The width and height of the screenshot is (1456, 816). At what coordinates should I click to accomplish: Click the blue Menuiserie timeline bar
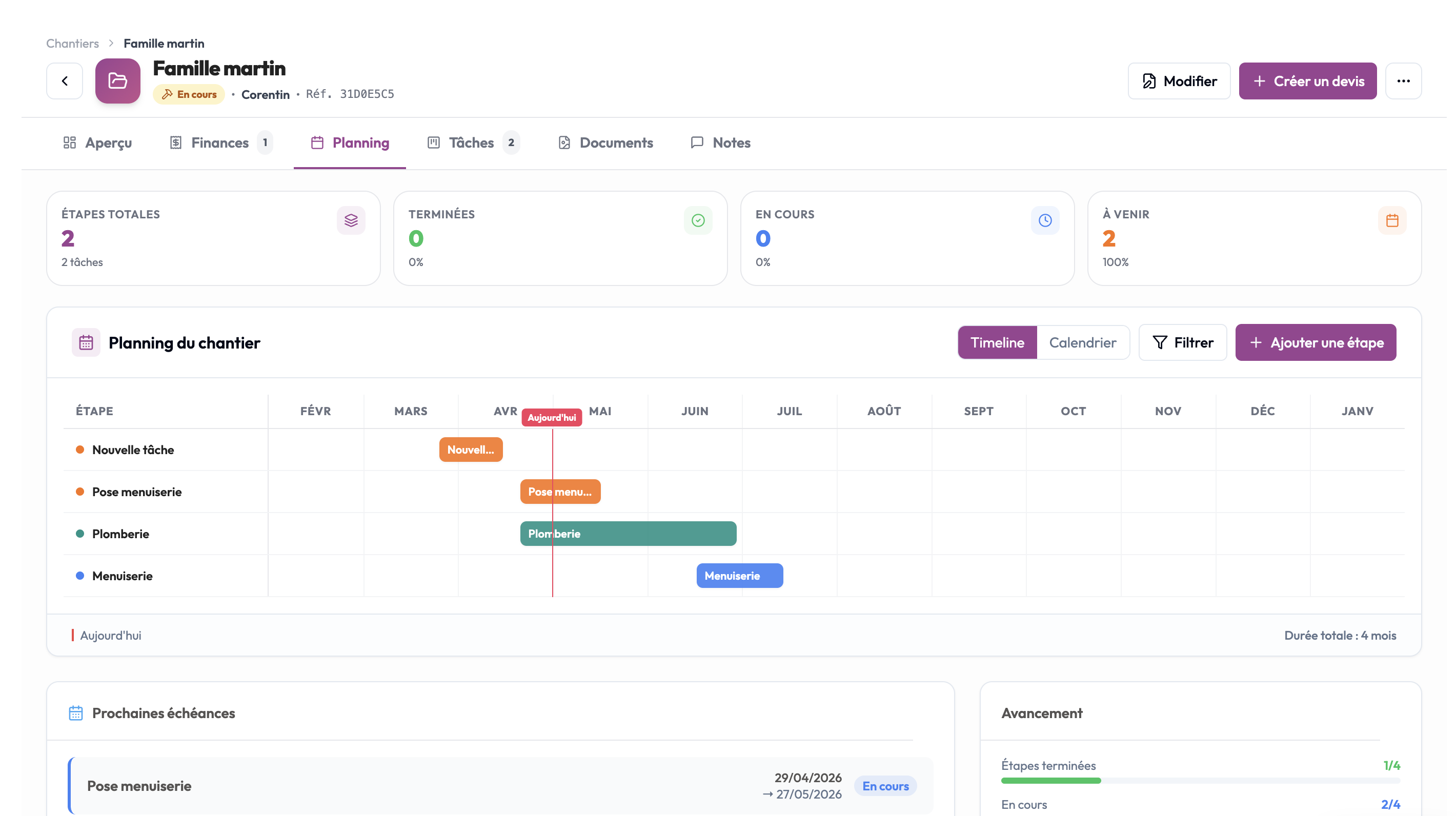pyautogui.click(x=739, y=576)
